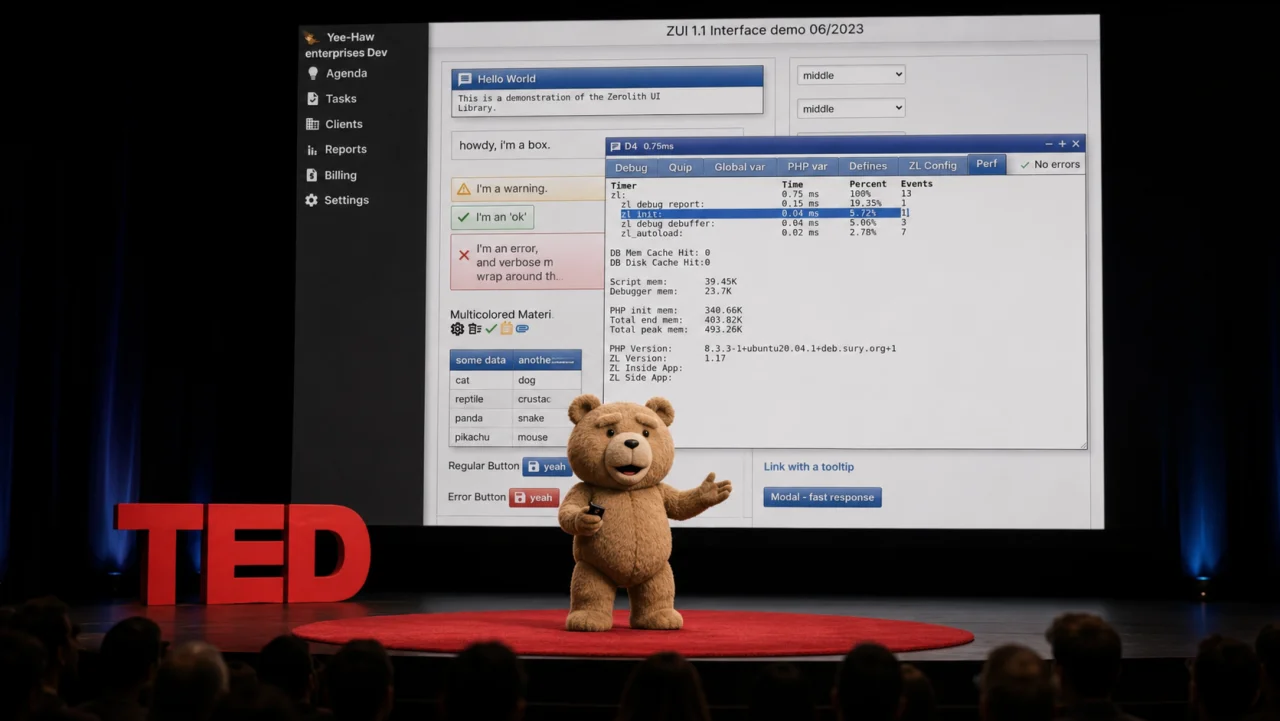Switch to the Debug tab
This screenshot has width=1280, height=721.
coord(631,167)
